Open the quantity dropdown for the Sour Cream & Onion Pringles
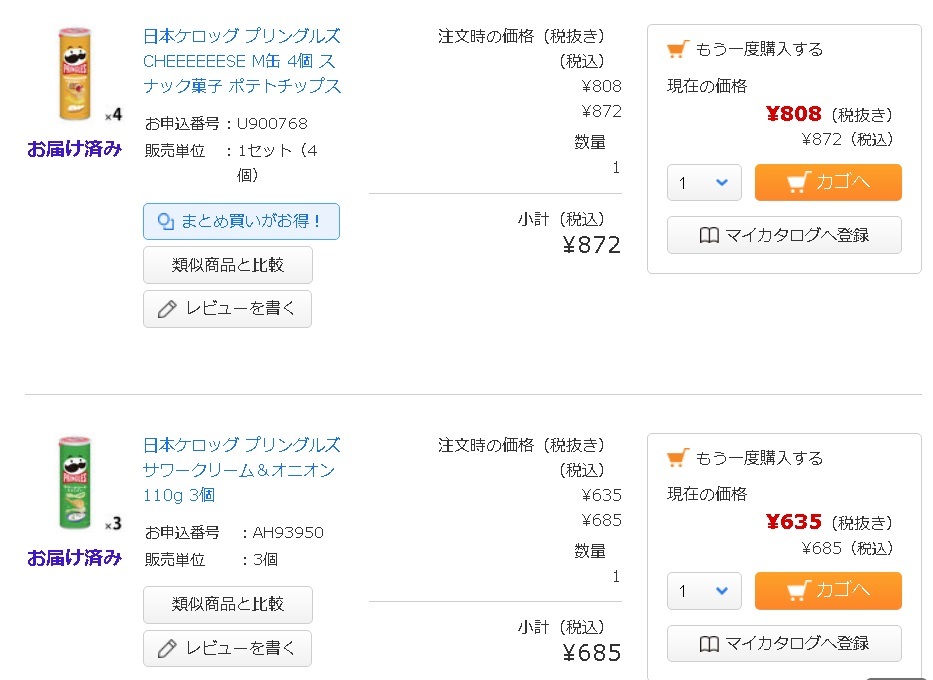 pos(704,591)
